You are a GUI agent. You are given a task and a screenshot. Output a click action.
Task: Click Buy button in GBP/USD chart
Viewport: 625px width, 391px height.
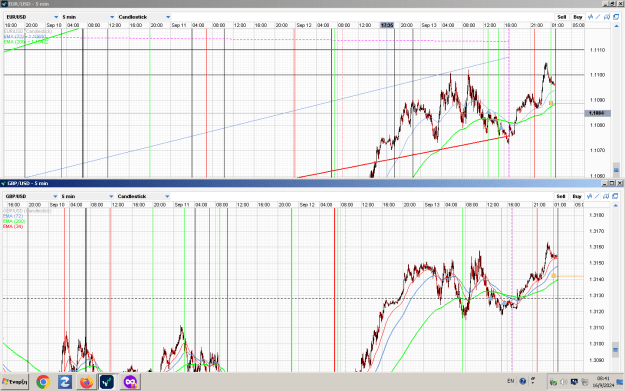tap(577, 196)
